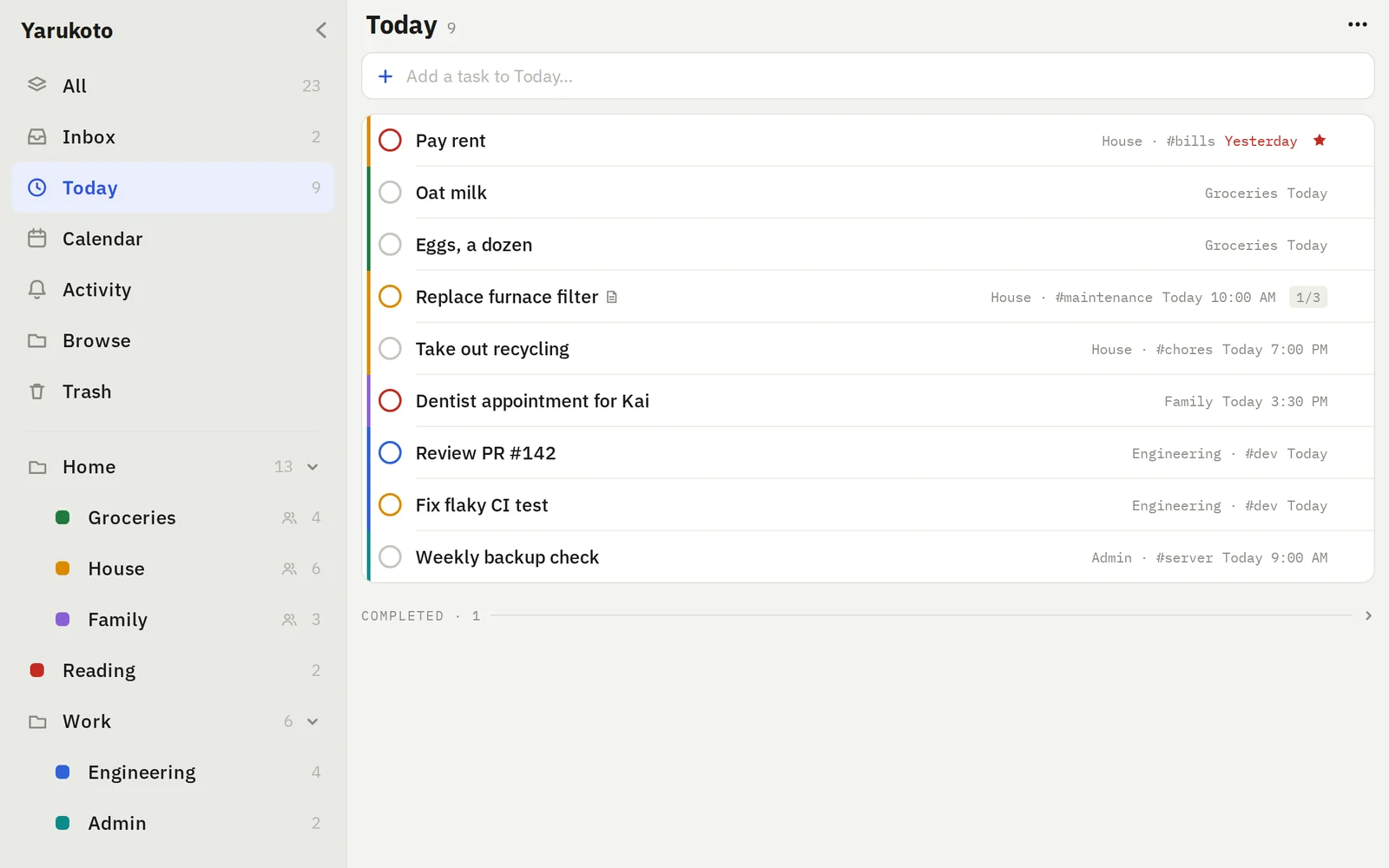Image resolution: width=1389 pixels, height=868 pixels.
Task: Click the #maintenance tag on furnace filter
Action: 1103,298
